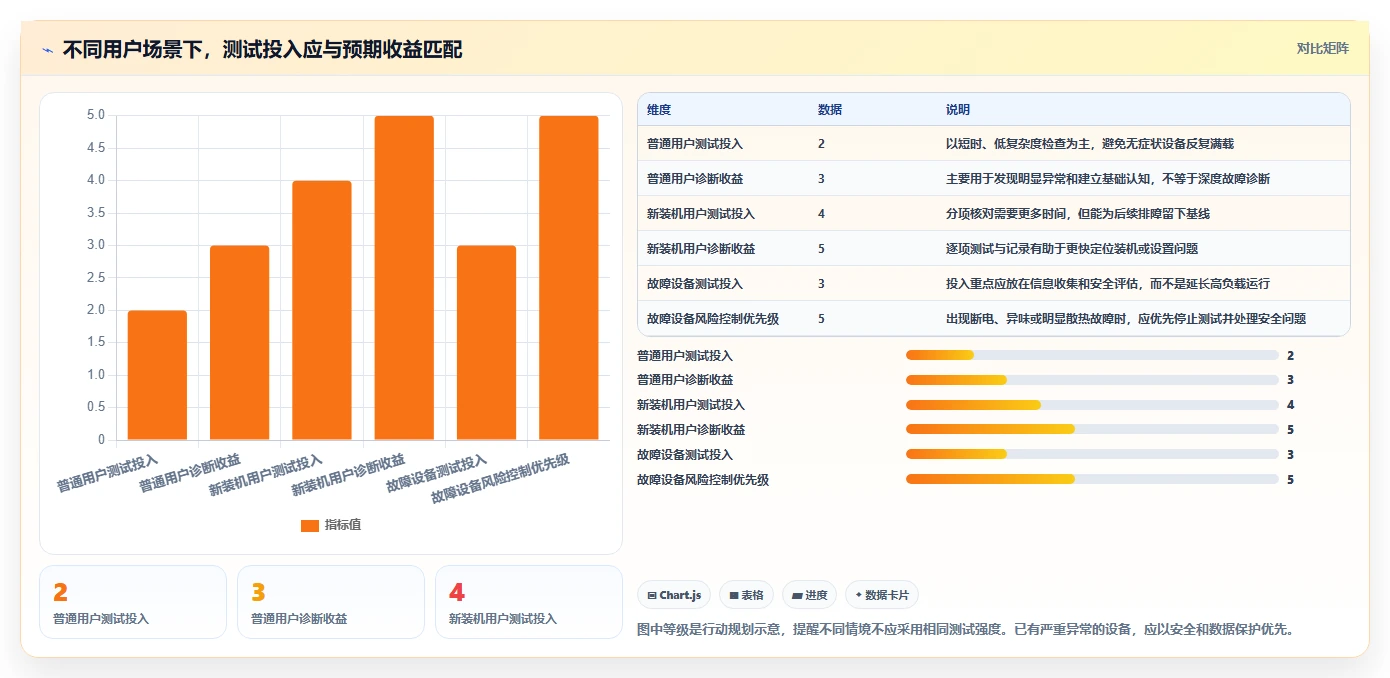Click the 故障设备风险控制优先级 bar in the chart
The height and width of the screenshot is (678, 1390).
pyautogui.click(x=568, y=278)
